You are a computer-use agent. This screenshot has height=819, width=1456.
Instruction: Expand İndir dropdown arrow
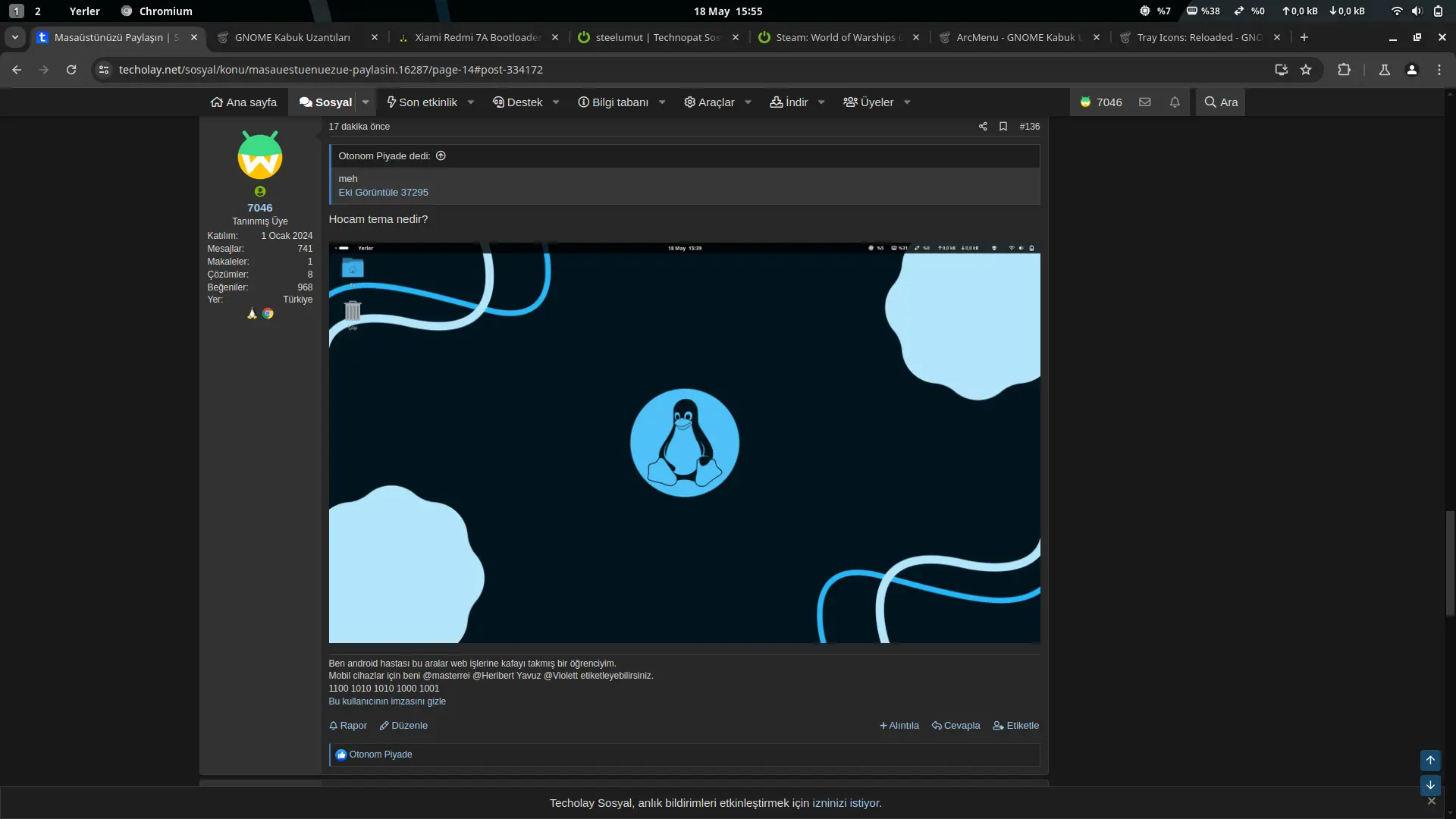(x=821, y=102)
